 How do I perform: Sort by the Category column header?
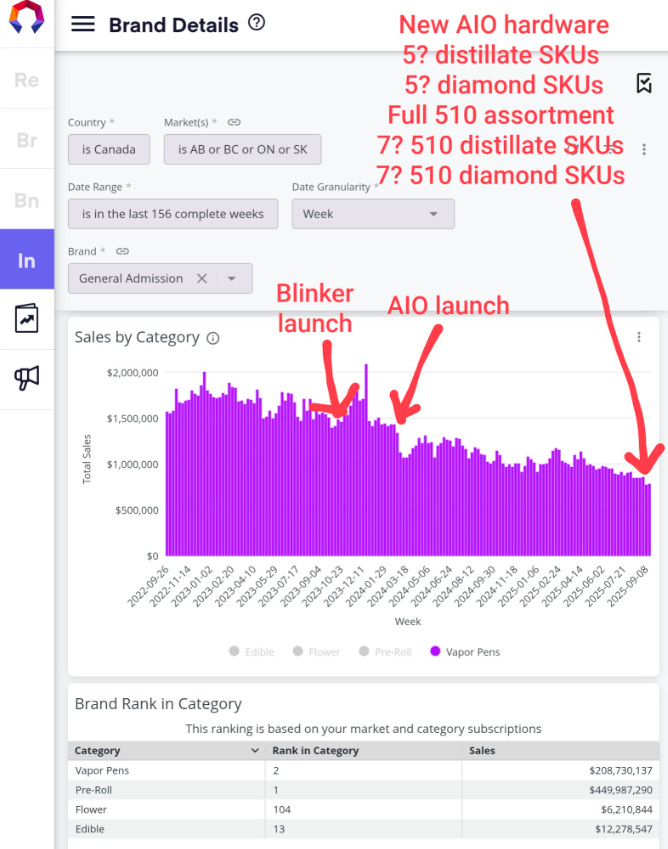tap(166, 750)
